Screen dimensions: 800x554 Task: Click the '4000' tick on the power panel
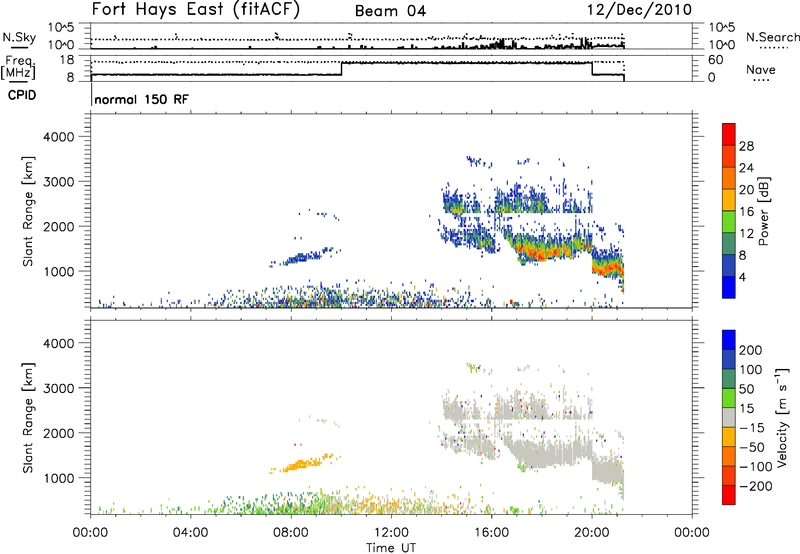tap(58, 137)
